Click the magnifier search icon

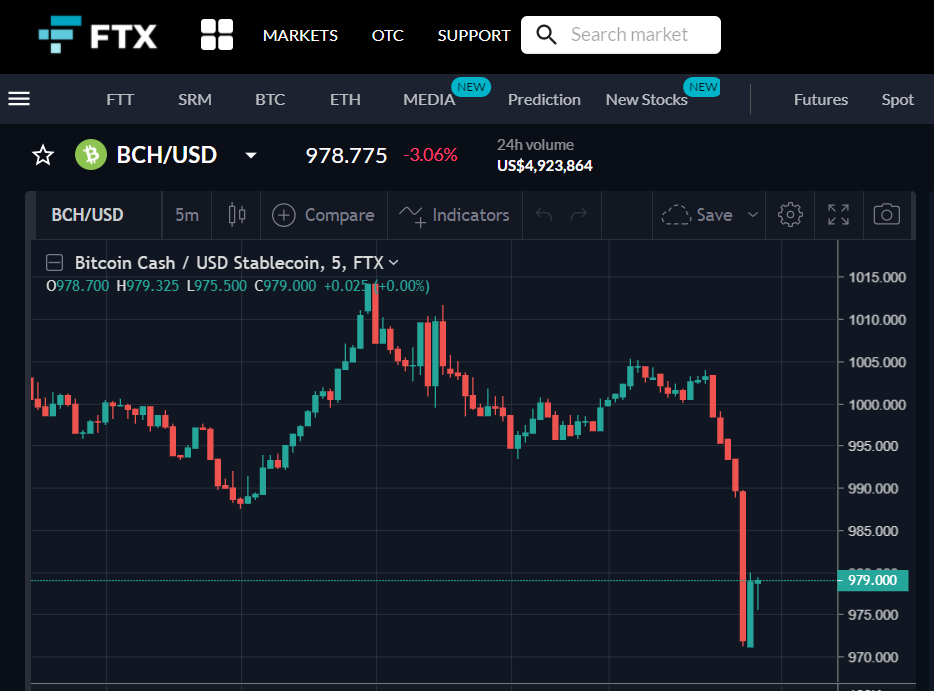(x=546, y=35)
